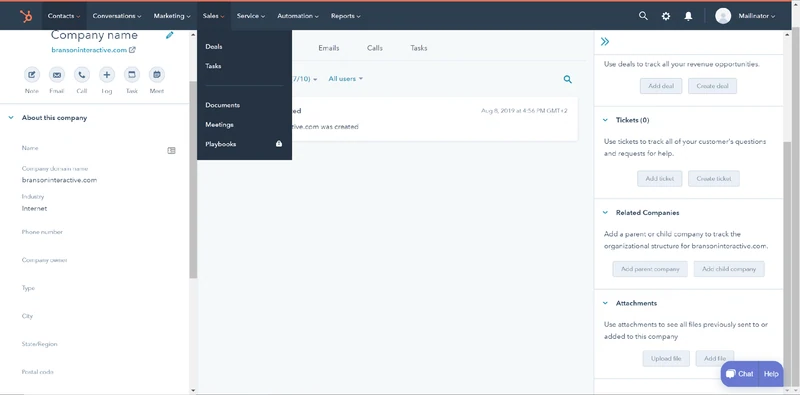The width and height of the screenshot is (800, 395).
Task: Click the Mailinator account avatar
Action: click(723, 16)
